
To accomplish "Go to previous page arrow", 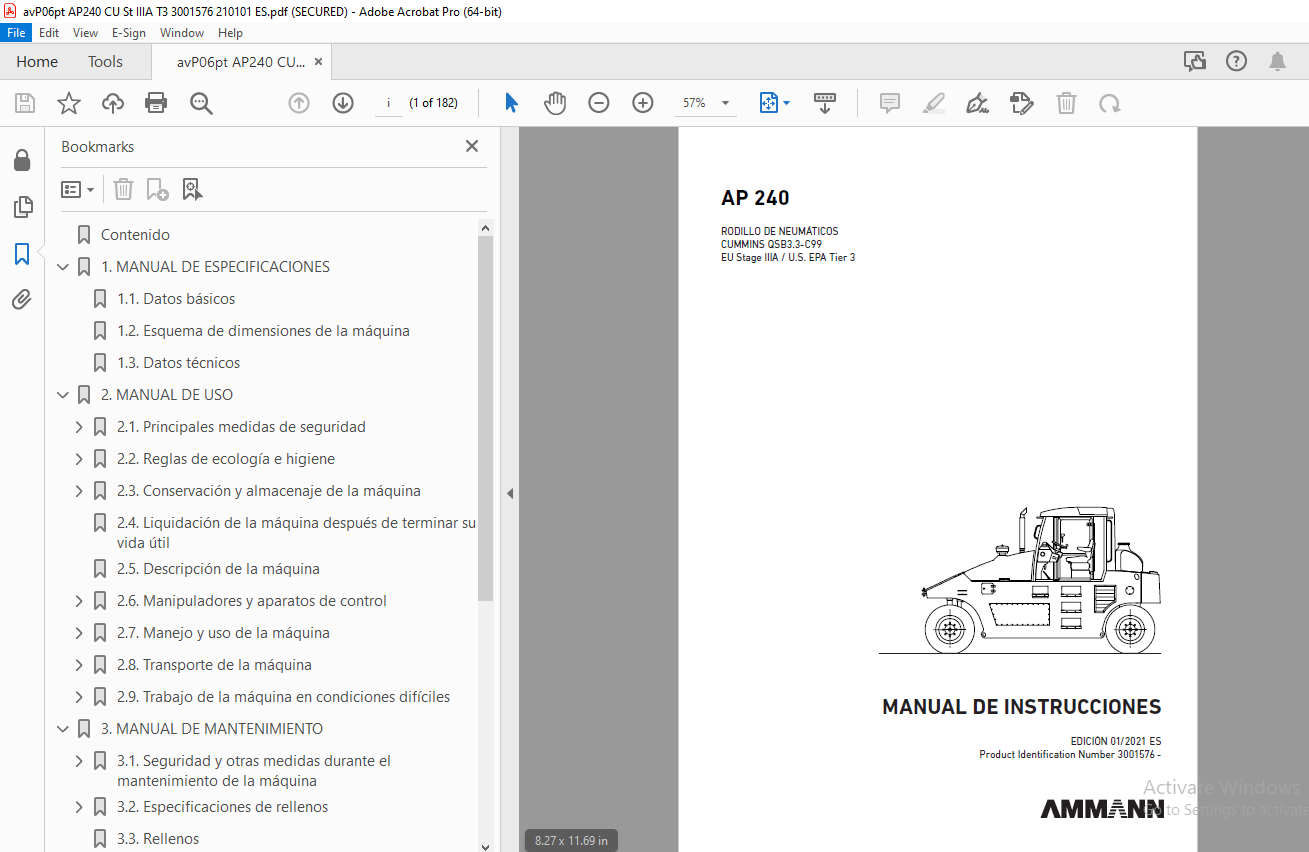I will pos(299,103).
